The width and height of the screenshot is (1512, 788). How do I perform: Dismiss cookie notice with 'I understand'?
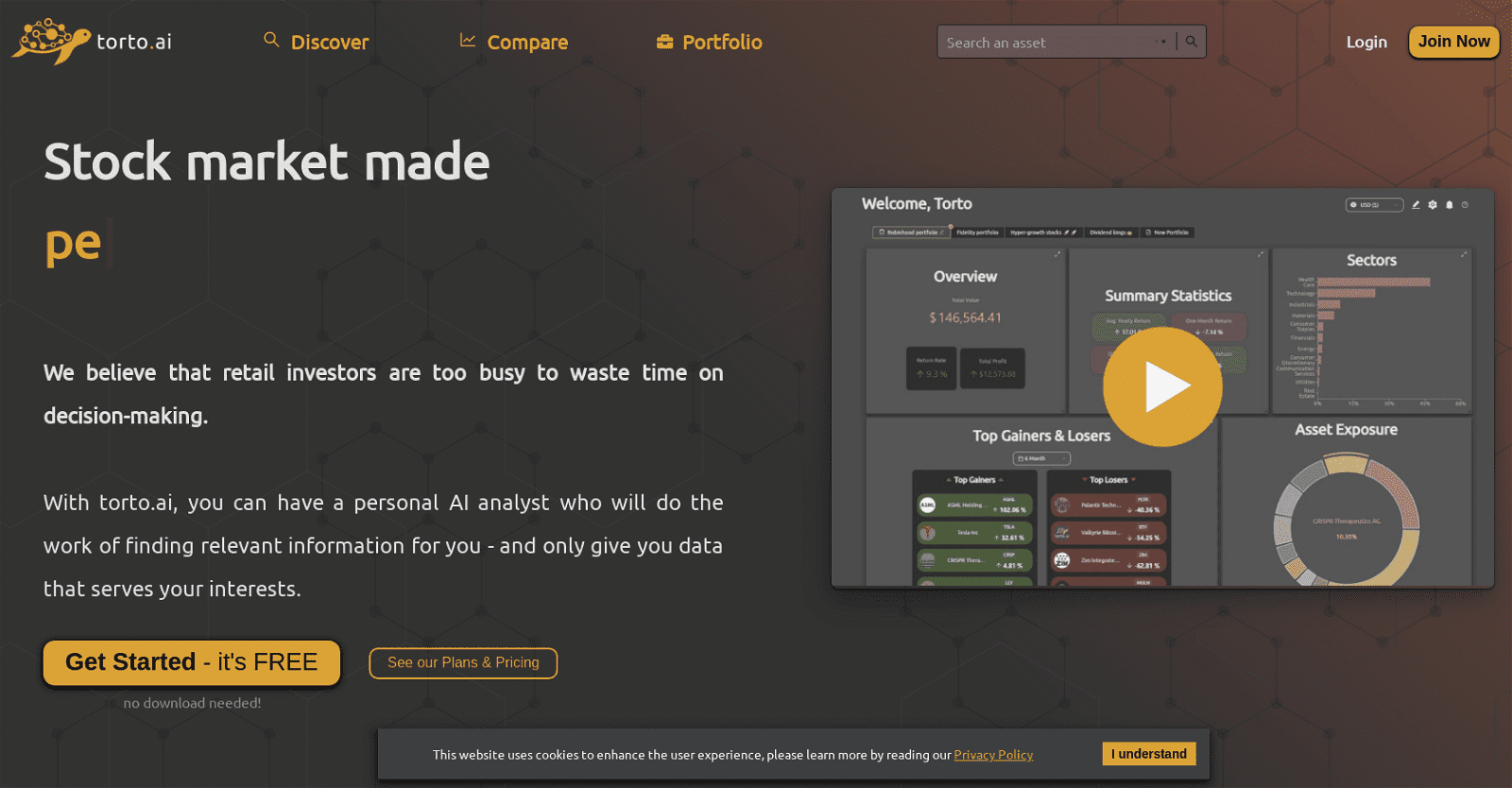tap(1149, 754)
